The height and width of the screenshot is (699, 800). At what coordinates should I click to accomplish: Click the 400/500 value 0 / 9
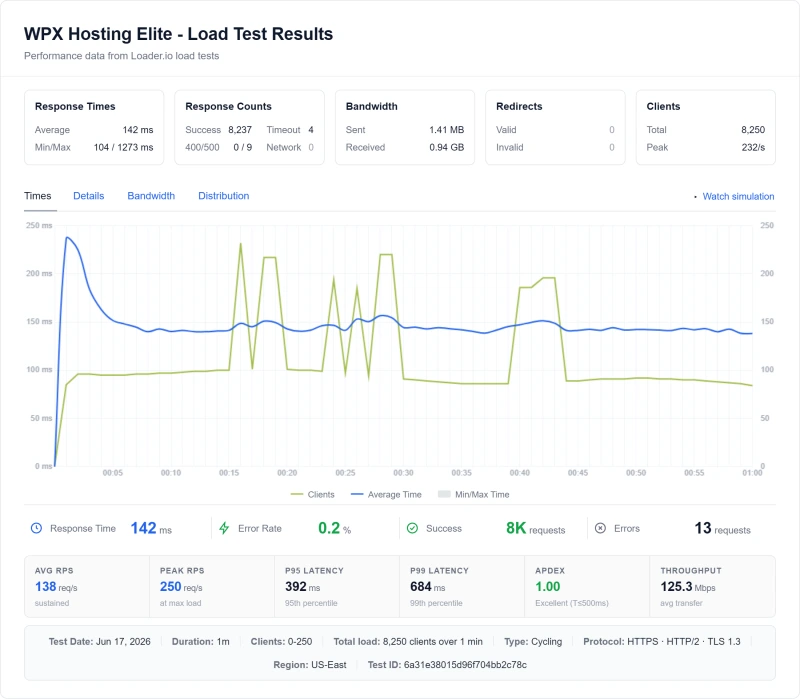242,147
